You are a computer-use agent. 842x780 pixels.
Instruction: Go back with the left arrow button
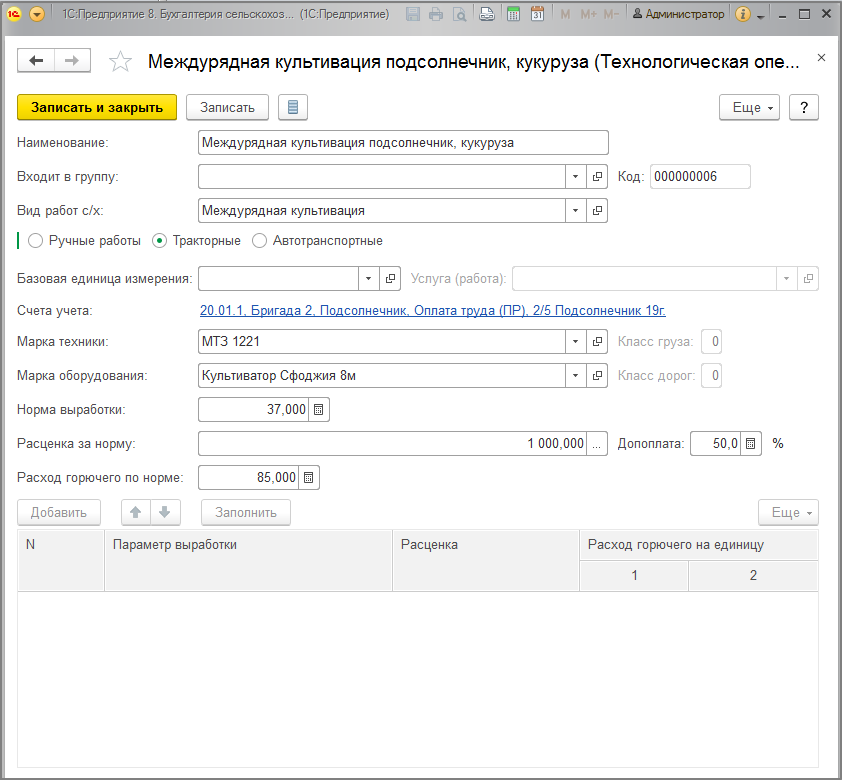point(36,60)
